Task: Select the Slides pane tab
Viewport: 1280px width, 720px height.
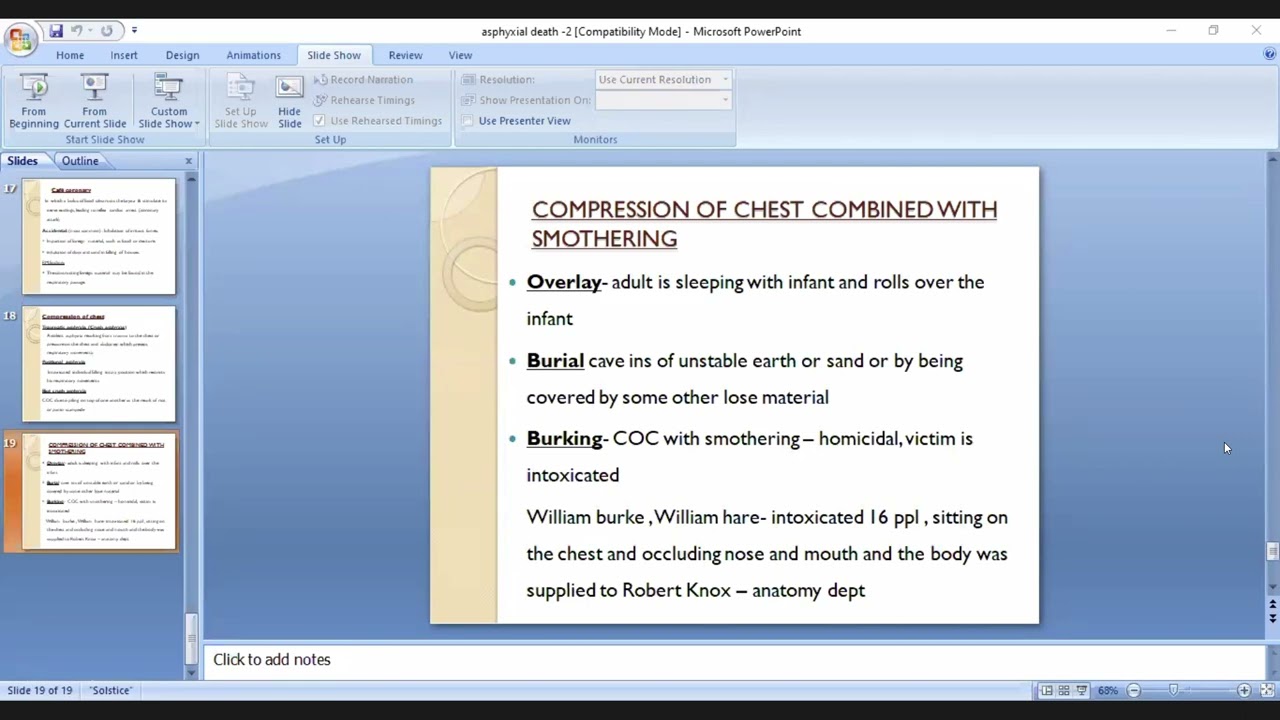Action: (22, 160)
